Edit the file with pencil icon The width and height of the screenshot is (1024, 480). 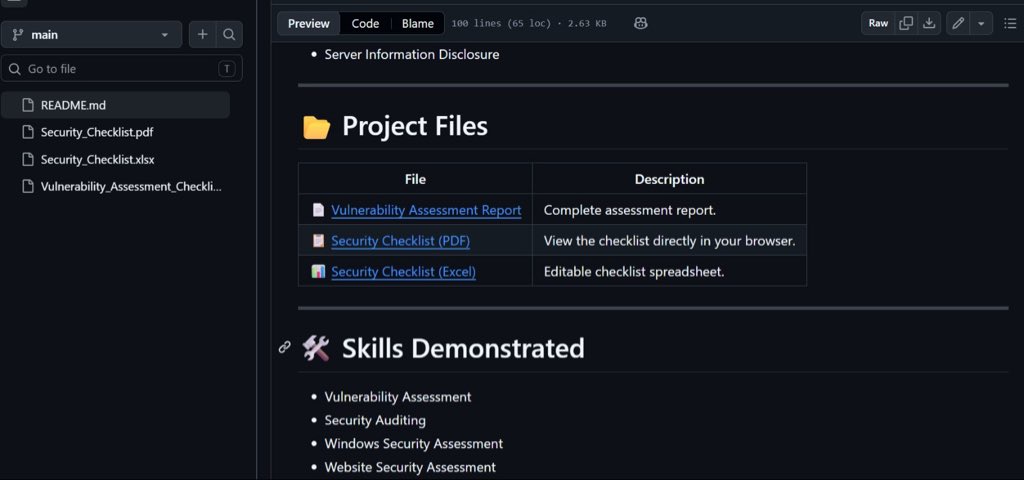click(x=958, y=24)
